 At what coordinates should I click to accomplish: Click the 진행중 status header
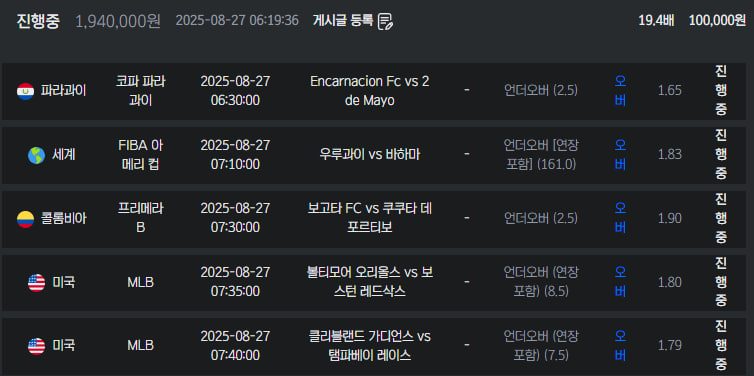pyautogui.click(x=38, y=21)
